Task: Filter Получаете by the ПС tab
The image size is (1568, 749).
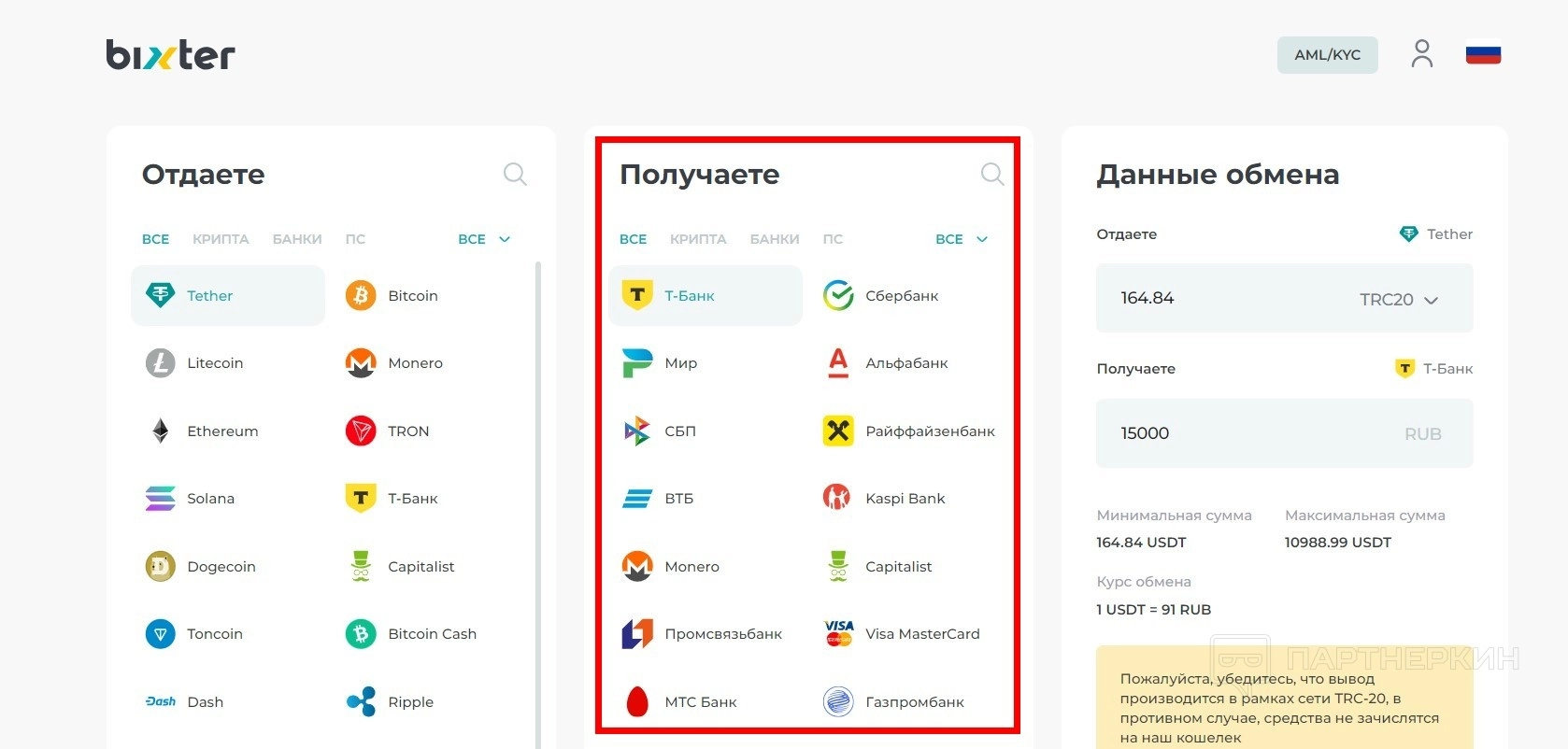Action: 833,239
